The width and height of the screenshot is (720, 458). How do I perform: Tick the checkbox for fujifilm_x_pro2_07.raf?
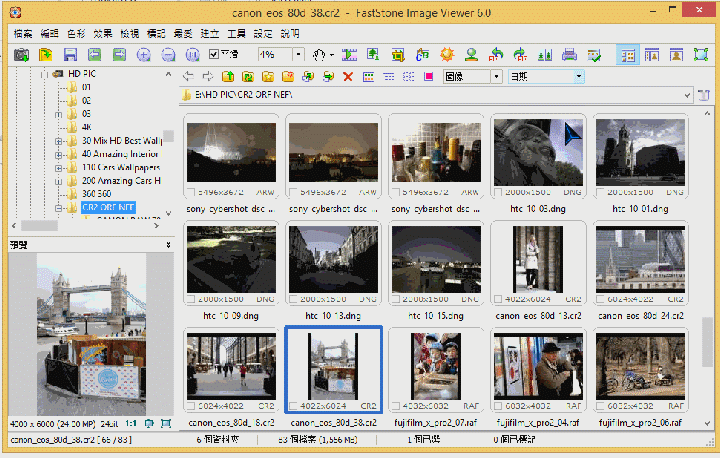pos(395,407)
